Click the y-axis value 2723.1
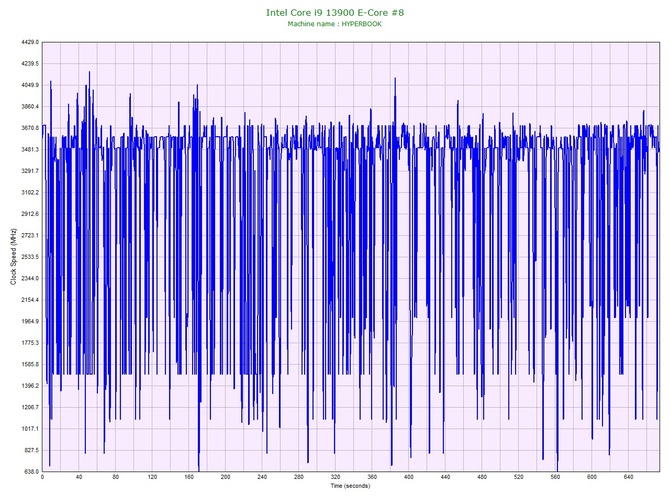Viewport: 670px width, 503px height. click(30, 235)
